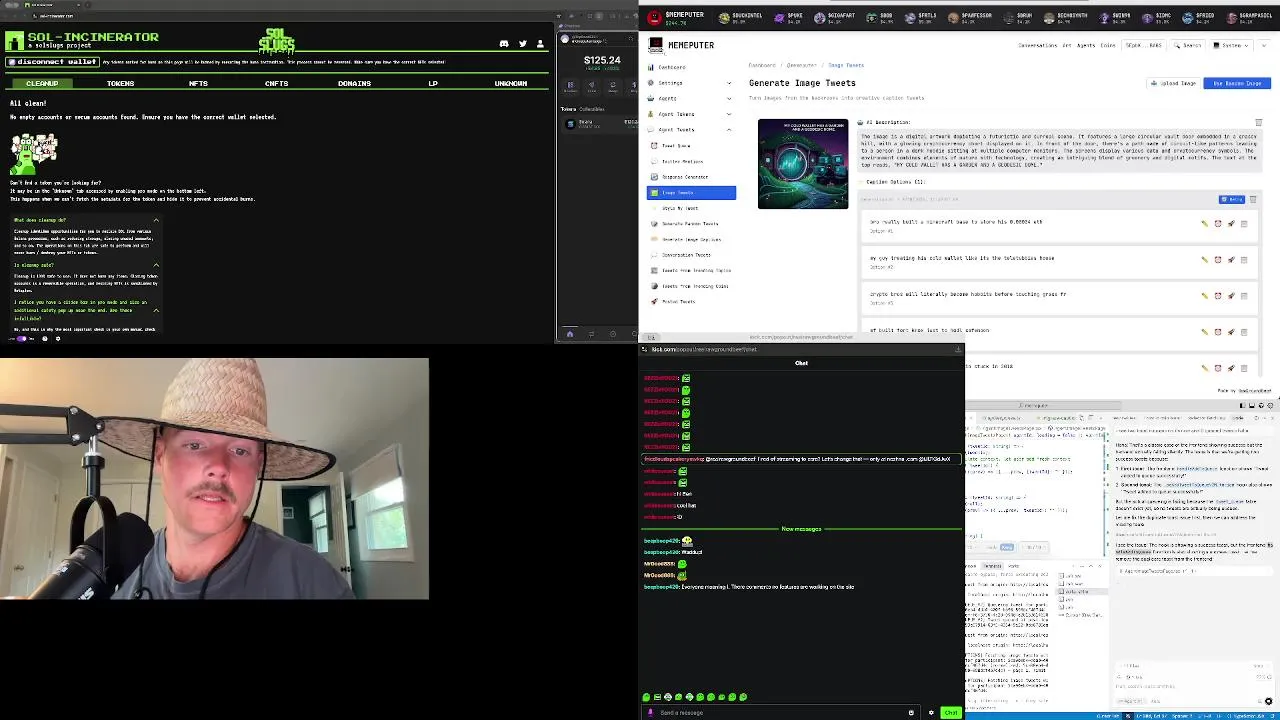Switch to the LP tab
This screenshot has width=1280, height=720.
[x=433, y=83]
